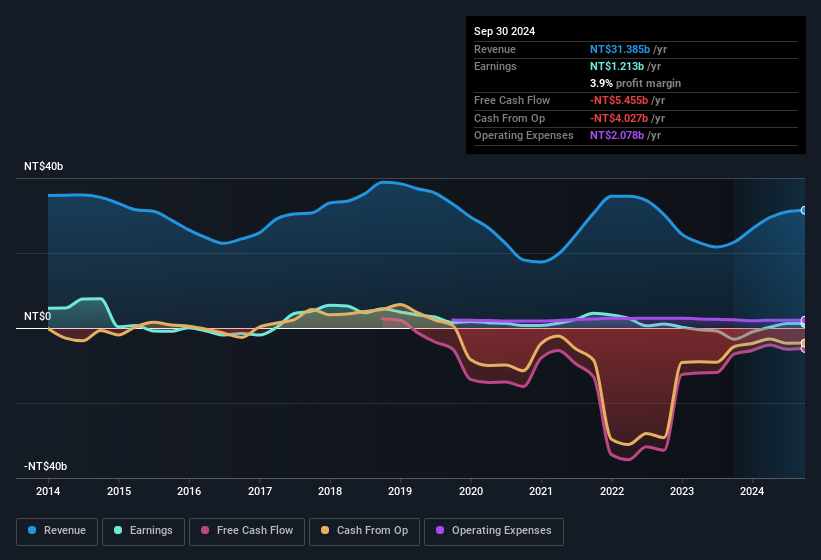Screen dimensions: 821x560
Task: Click the NT$0 y-axis label
Action: pos(38,317)
